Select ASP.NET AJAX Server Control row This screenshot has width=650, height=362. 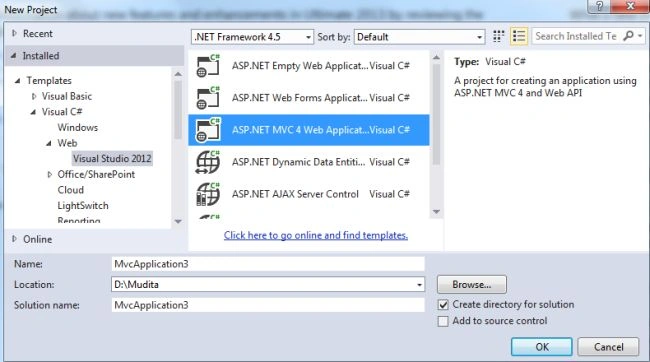point(309,194)
